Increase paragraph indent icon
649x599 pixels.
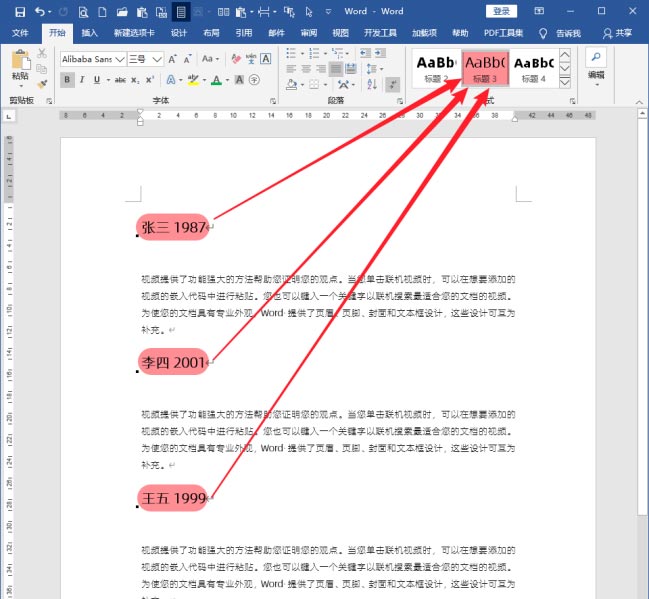(380, 53)
